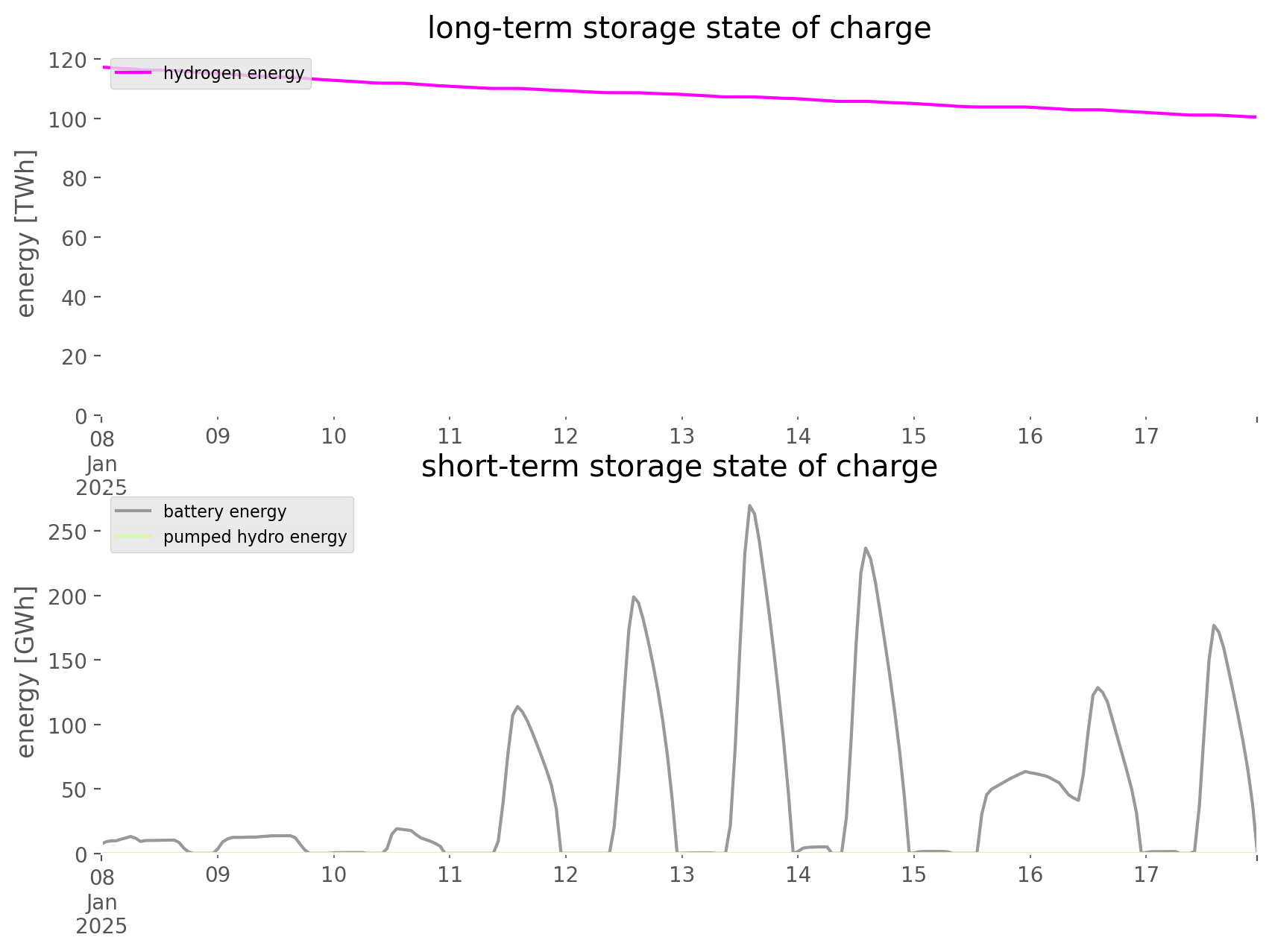Screen dimensions: 1272x952
Task: Click the 'hydrogen energy' legend label
Action: tap(233, 73)
